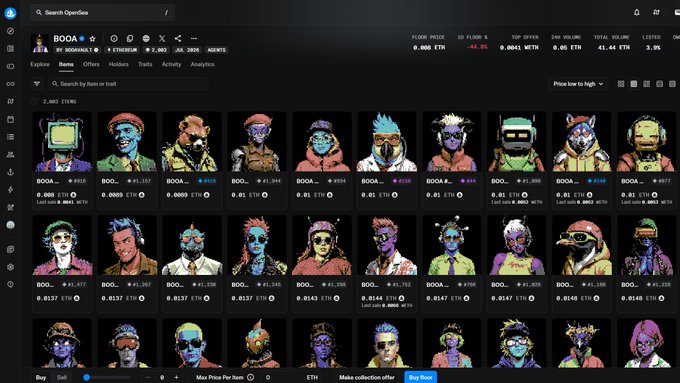Image resolution: width=680 pixels, height=383 pixels.
Task: Click the AGENTS category badge
Action: click(216, 50)
